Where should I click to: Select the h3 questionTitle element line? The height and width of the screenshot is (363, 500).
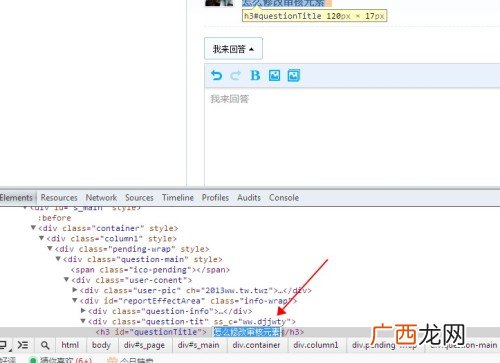pyautogui.click(x=200, y=332)
